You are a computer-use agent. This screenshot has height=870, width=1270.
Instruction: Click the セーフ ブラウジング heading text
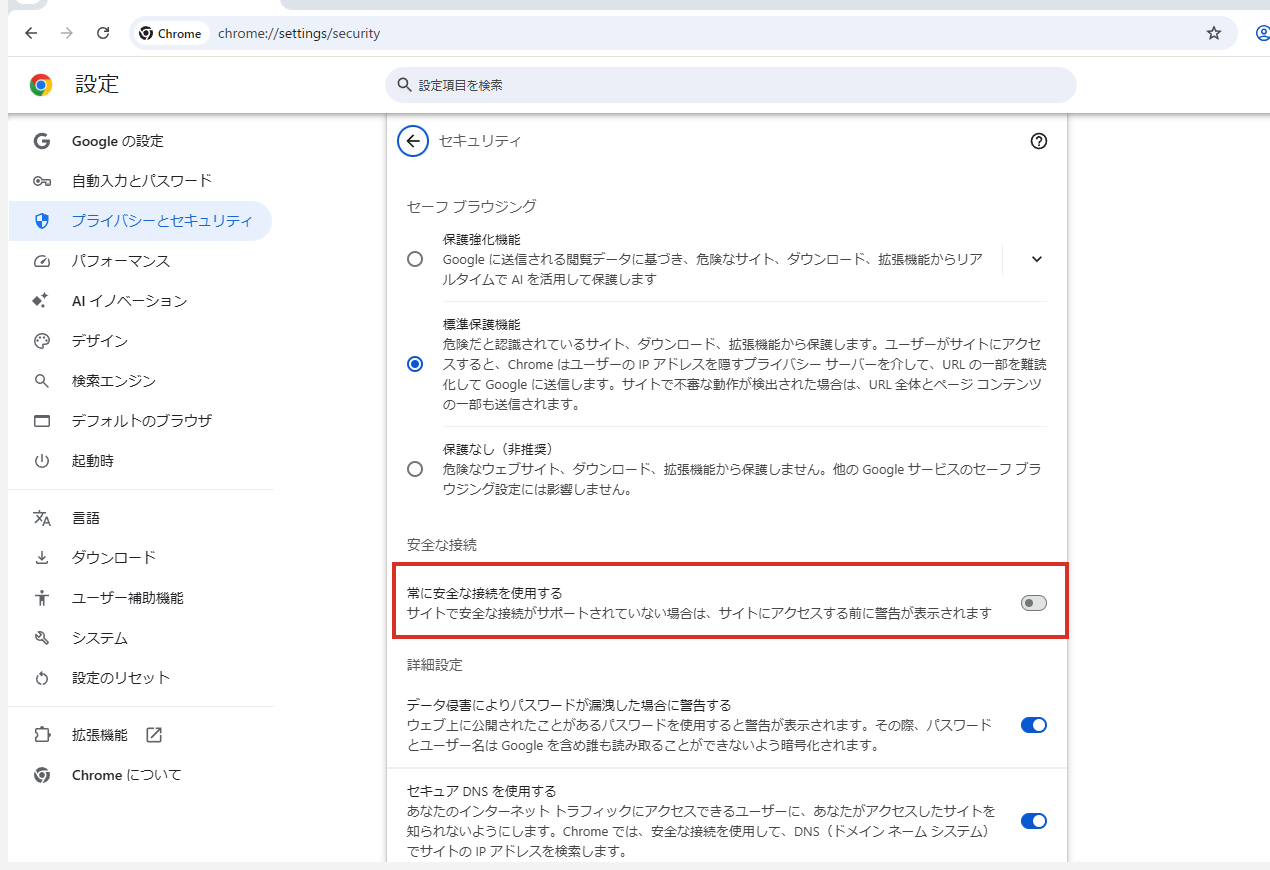[472, 206]
